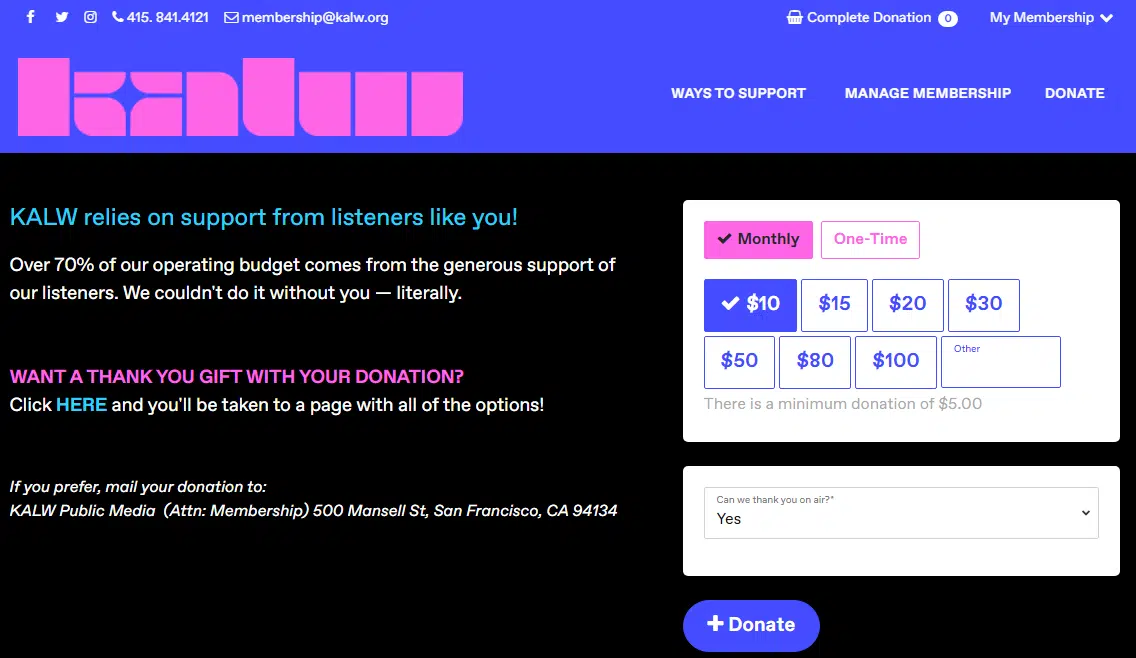The height and width of the screenshot is (658, 1136).
Task: Open KALW Instagram icon
Action: (x=90, y=17)
